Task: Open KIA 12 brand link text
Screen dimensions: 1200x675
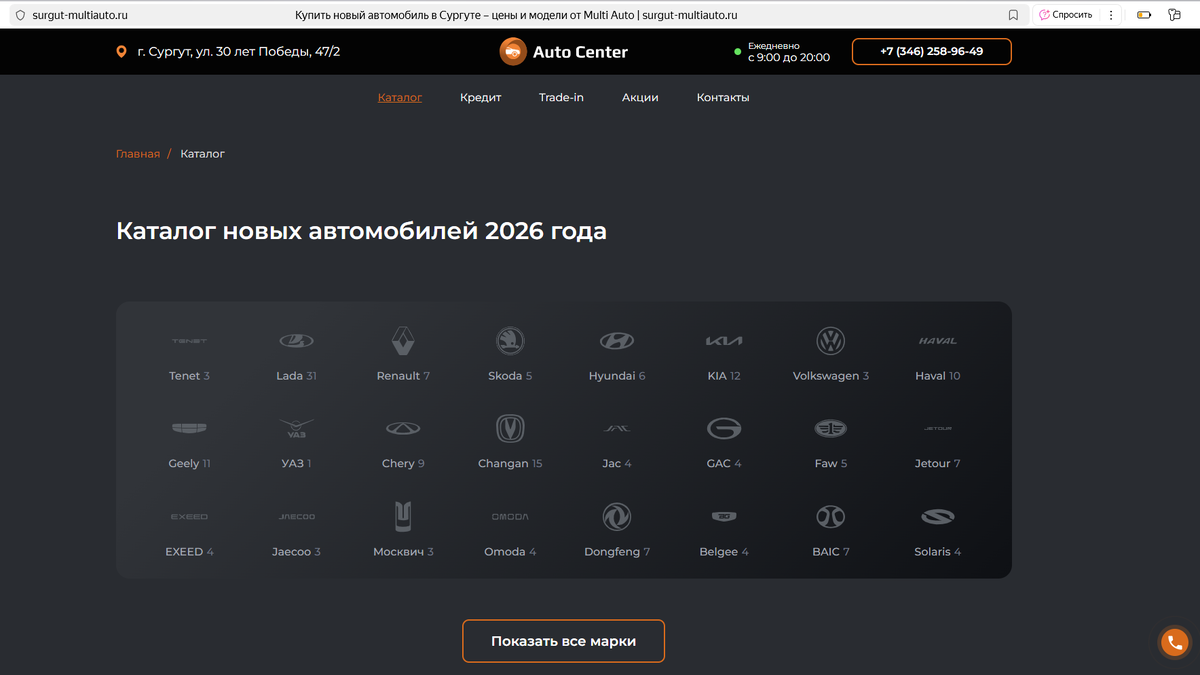Action: point(724,376)
